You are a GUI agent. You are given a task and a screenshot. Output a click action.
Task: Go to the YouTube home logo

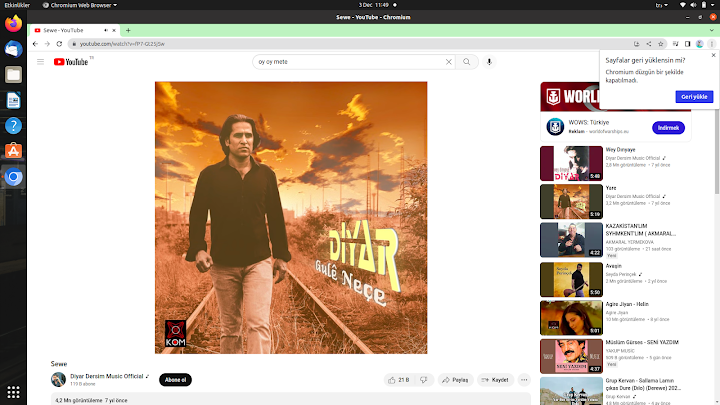tap(71, 62)
